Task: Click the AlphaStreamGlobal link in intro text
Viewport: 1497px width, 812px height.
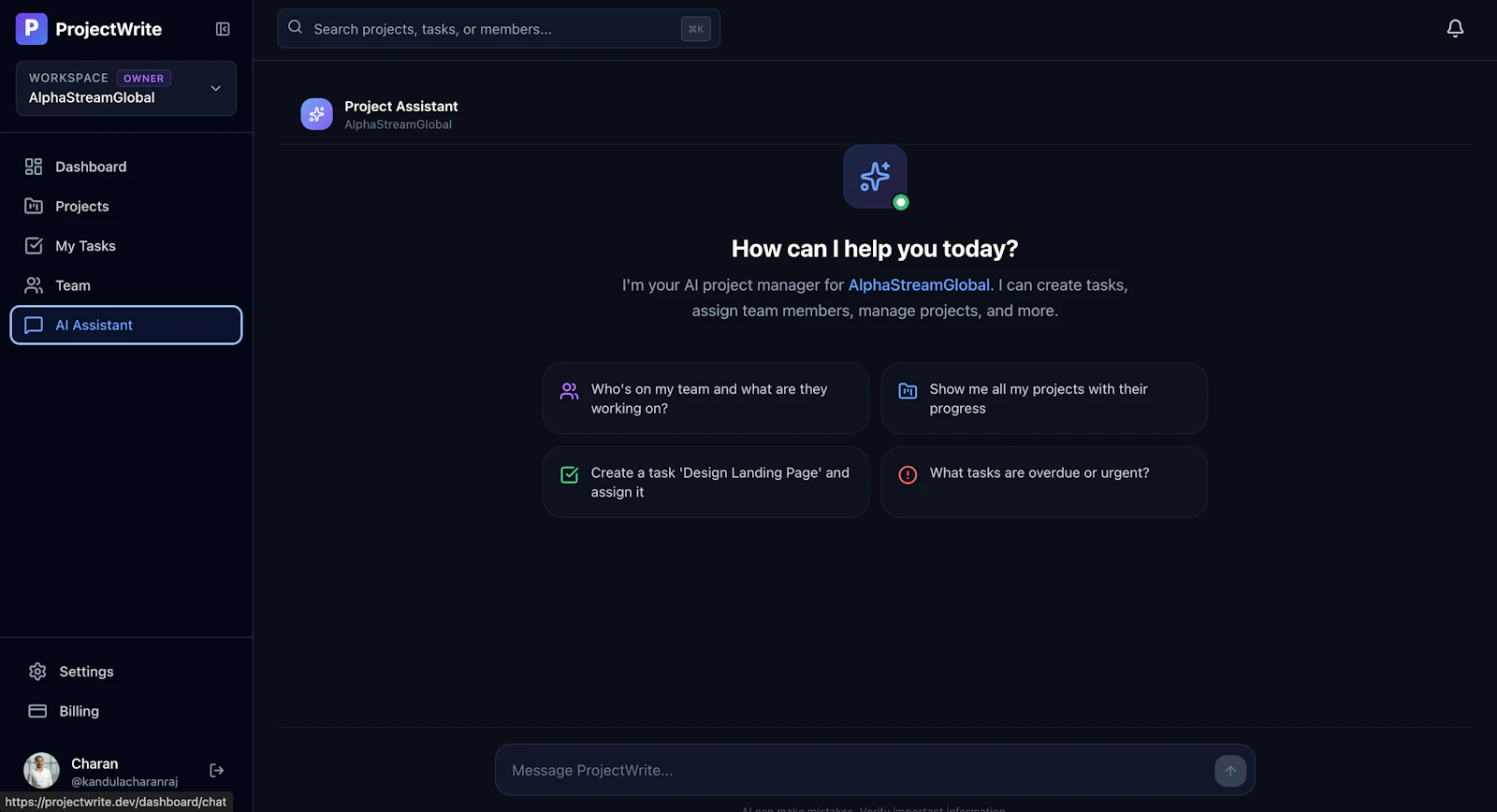Action: coord(919,284)
